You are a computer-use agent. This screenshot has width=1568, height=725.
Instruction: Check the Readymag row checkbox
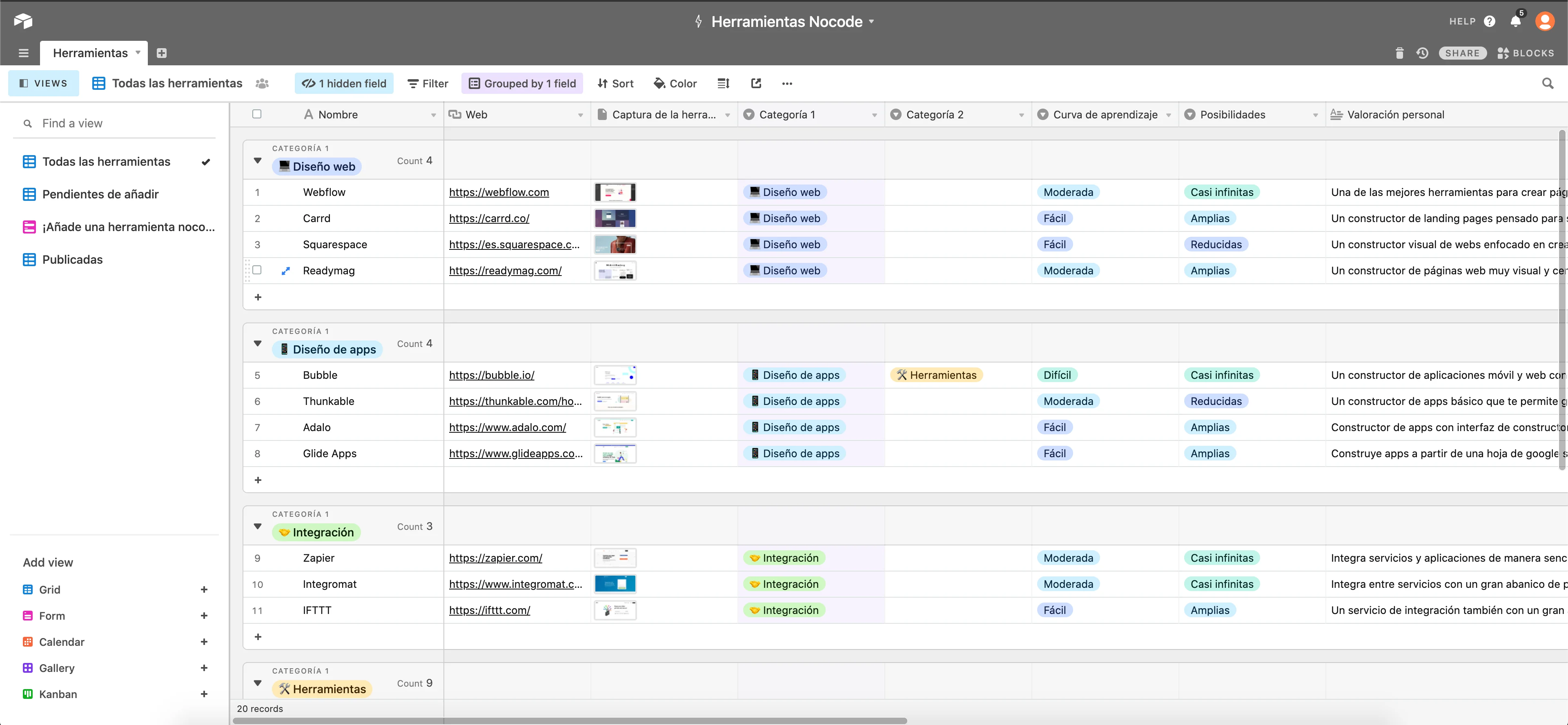click(257, 270)
